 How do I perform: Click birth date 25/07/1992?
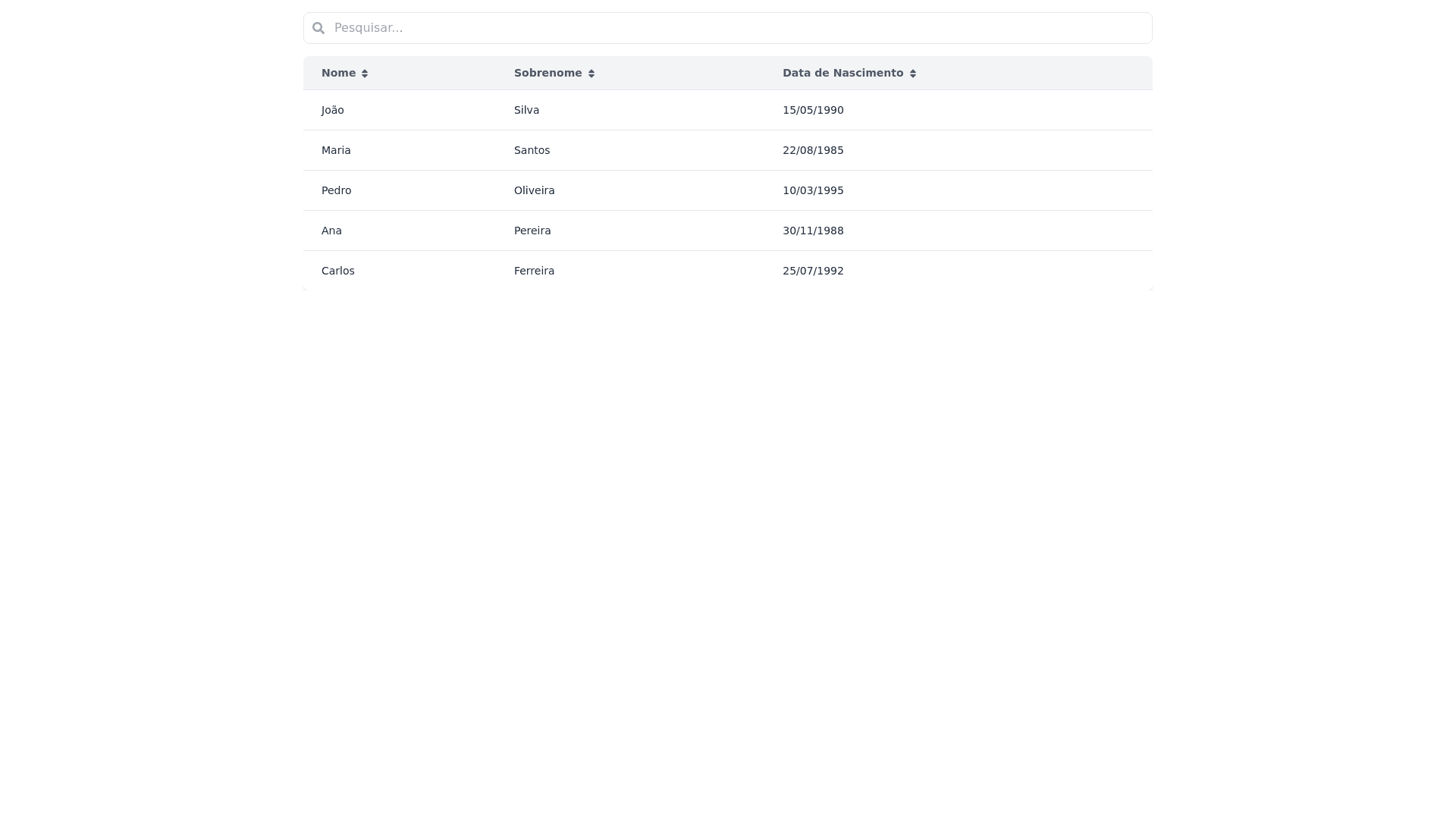(x=813, y=271)
